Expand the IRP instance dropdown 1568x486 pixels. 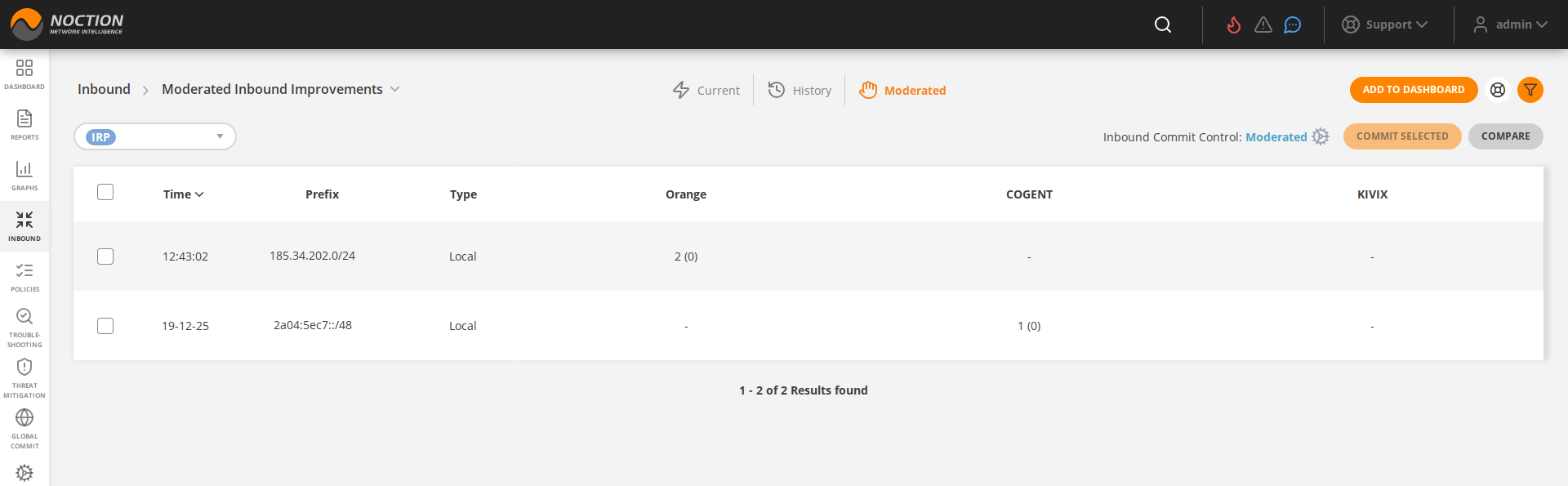click(220, 136)
